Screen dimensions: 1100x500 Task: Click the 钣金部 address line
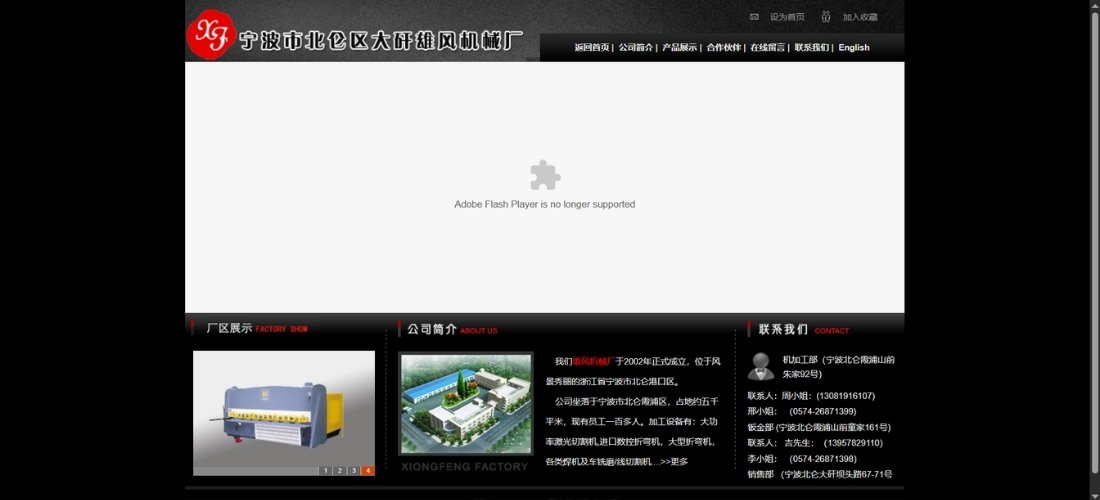click(x=819, y=427)
